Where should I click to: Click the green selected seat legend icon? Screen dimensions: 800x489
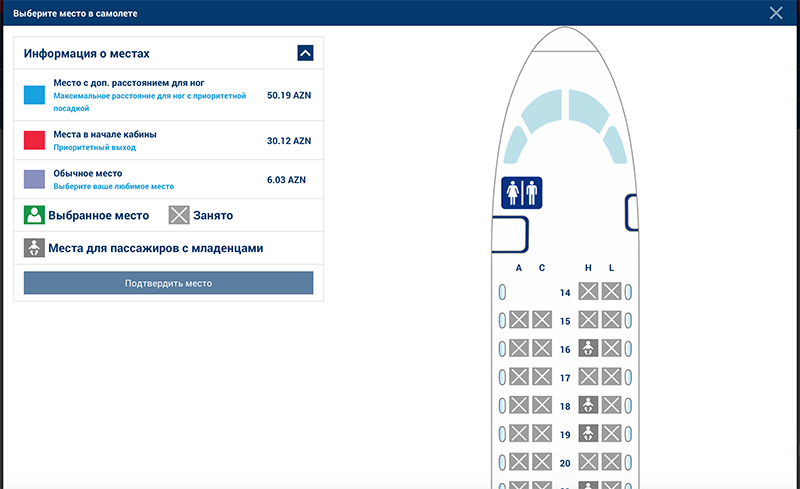(34, 215)
